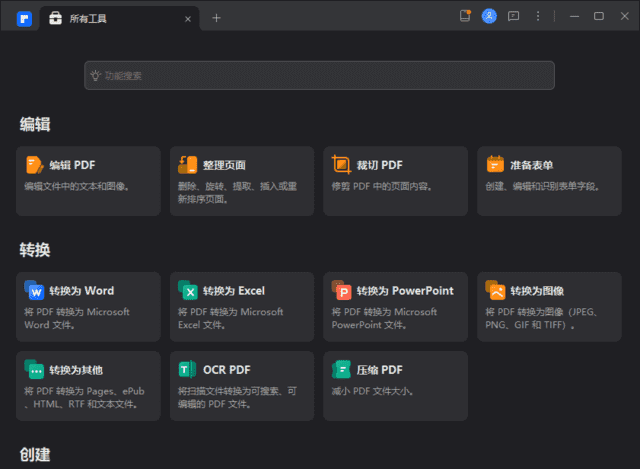The width and height of the screenshot is (640, 469).
Task: Open the three-dot more options menu
Action: (x=538, y=16)
